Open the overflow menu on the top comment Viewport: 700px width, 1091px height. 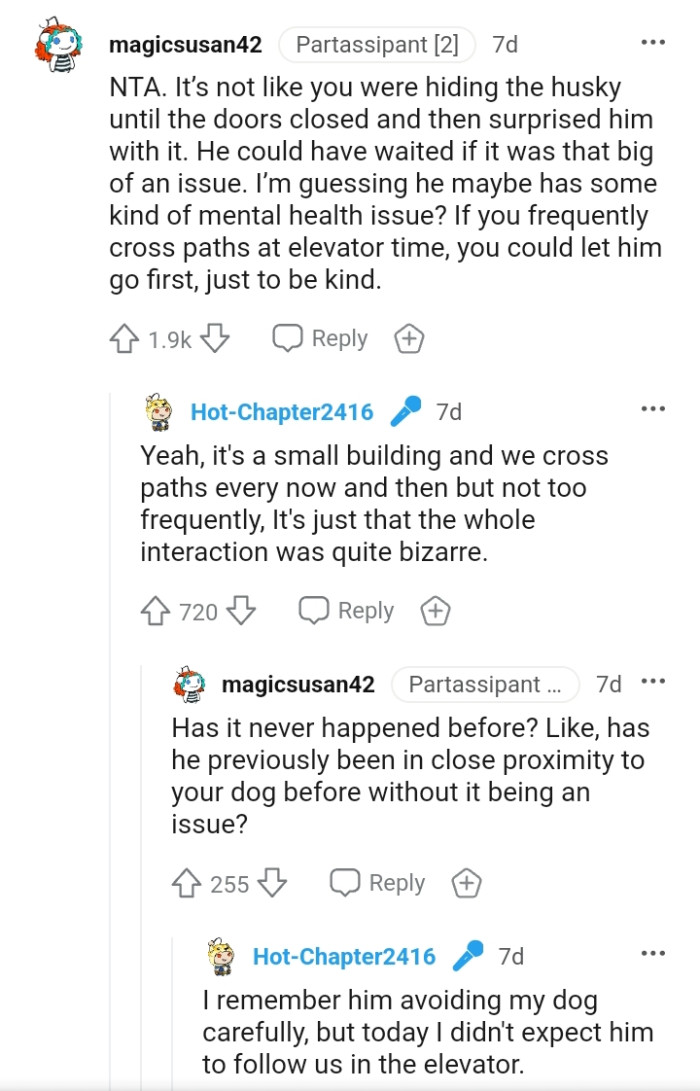click(x=653, y=41)
